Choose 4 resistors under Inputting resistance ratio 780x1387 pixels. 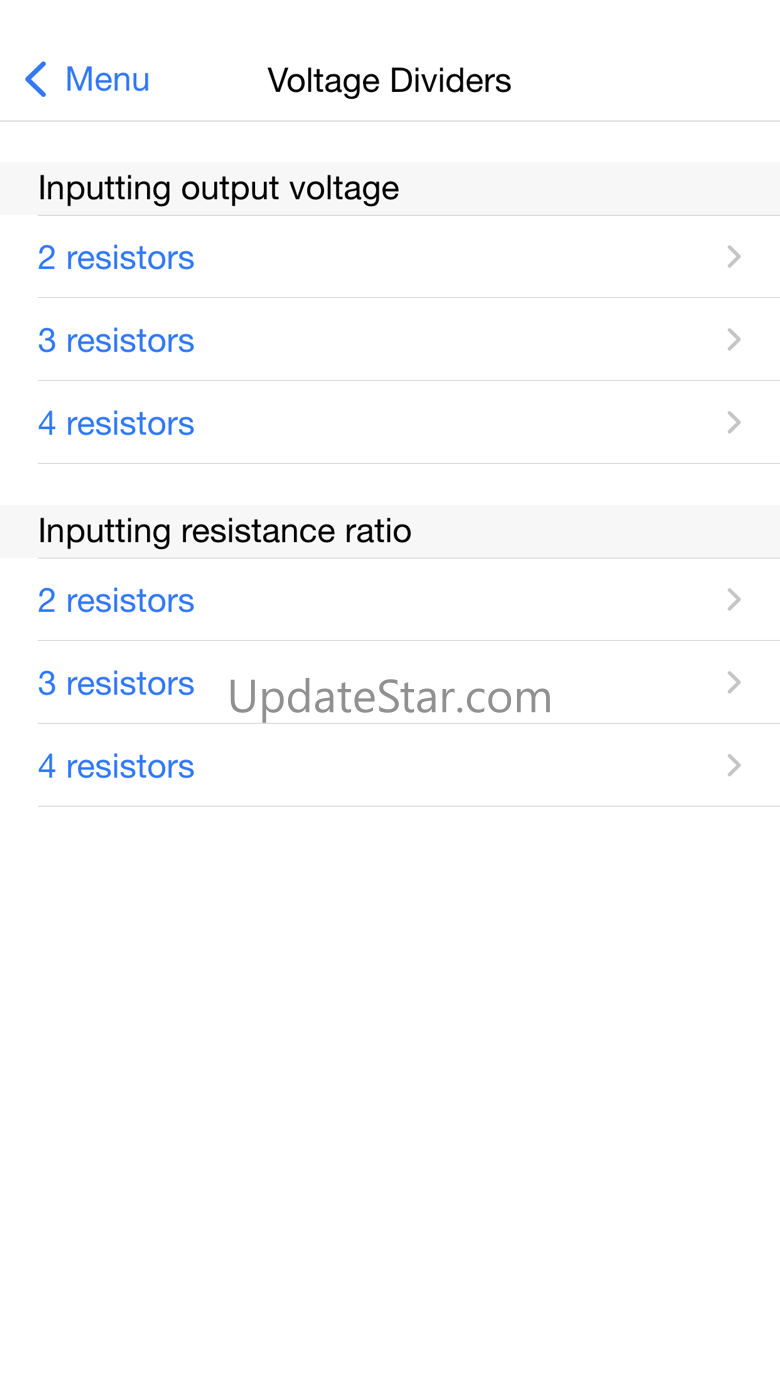(x=116, y=767)
